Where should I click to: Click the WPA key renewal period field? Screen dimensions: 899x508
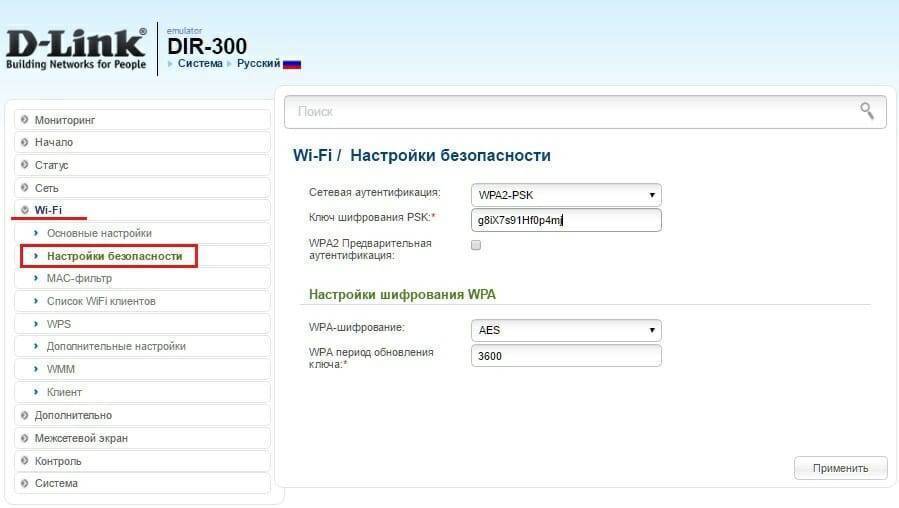(566, 355)
